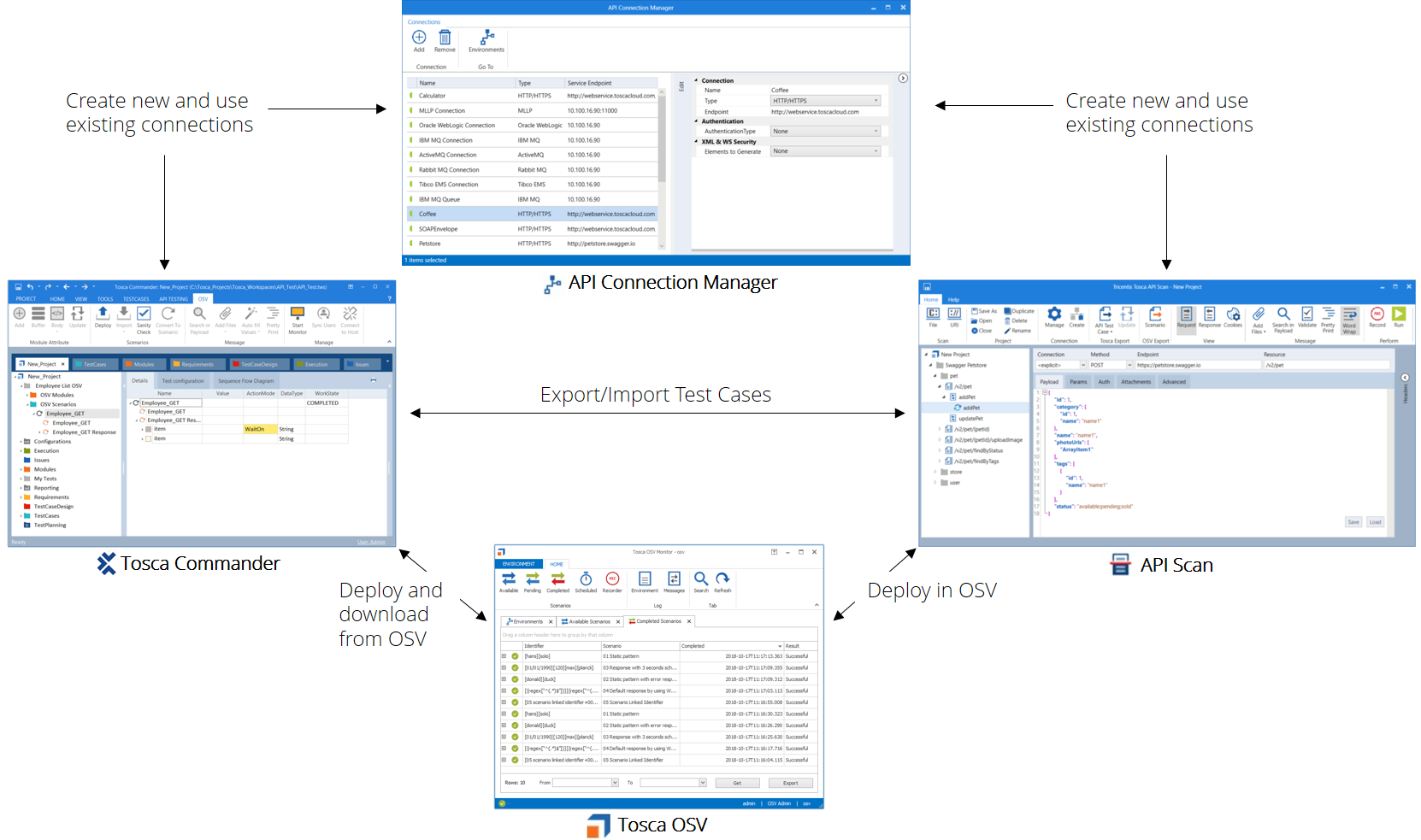
Task: Click Load button in API Scan payload
Action: point(1375,522)
